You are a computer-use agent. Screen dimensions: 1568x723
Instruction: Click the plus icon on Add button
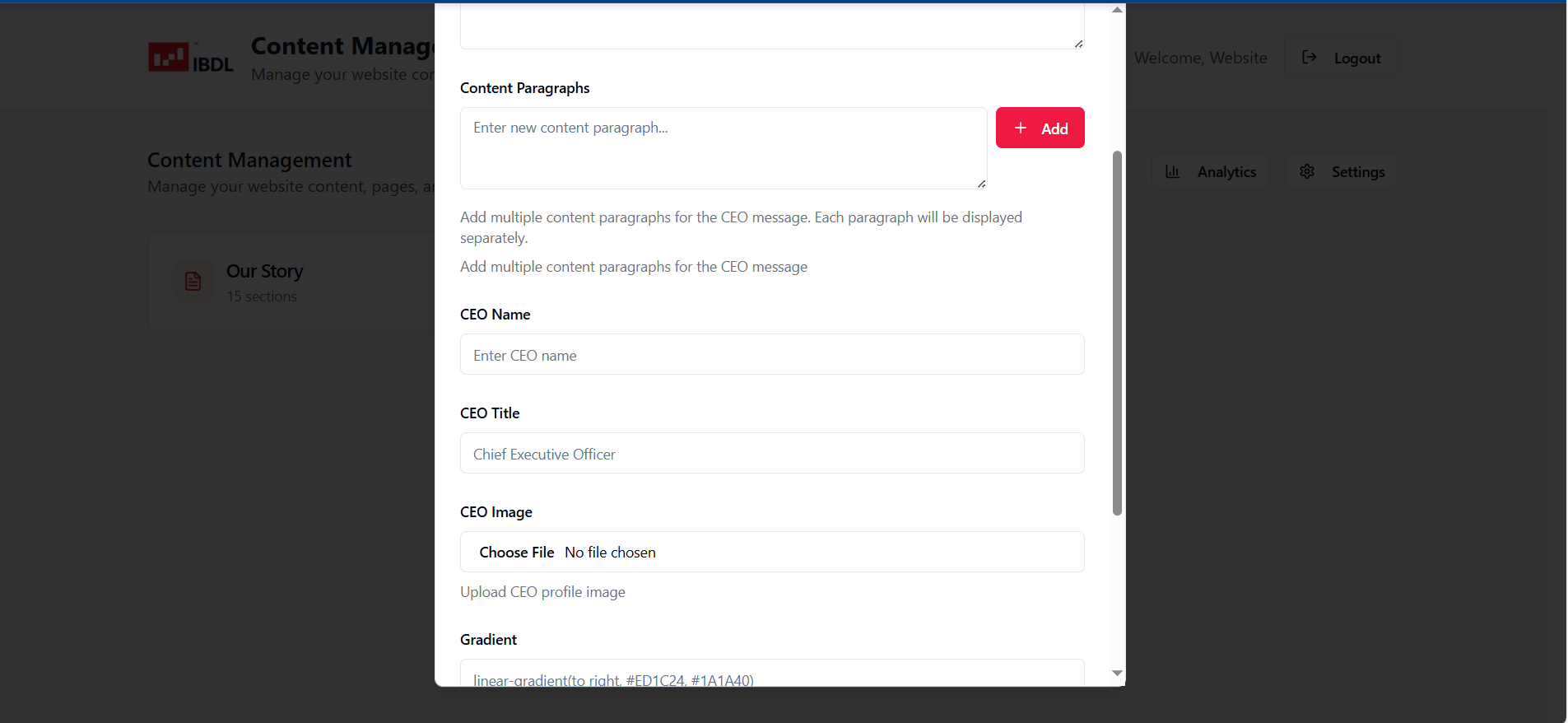click(1021, 128)
